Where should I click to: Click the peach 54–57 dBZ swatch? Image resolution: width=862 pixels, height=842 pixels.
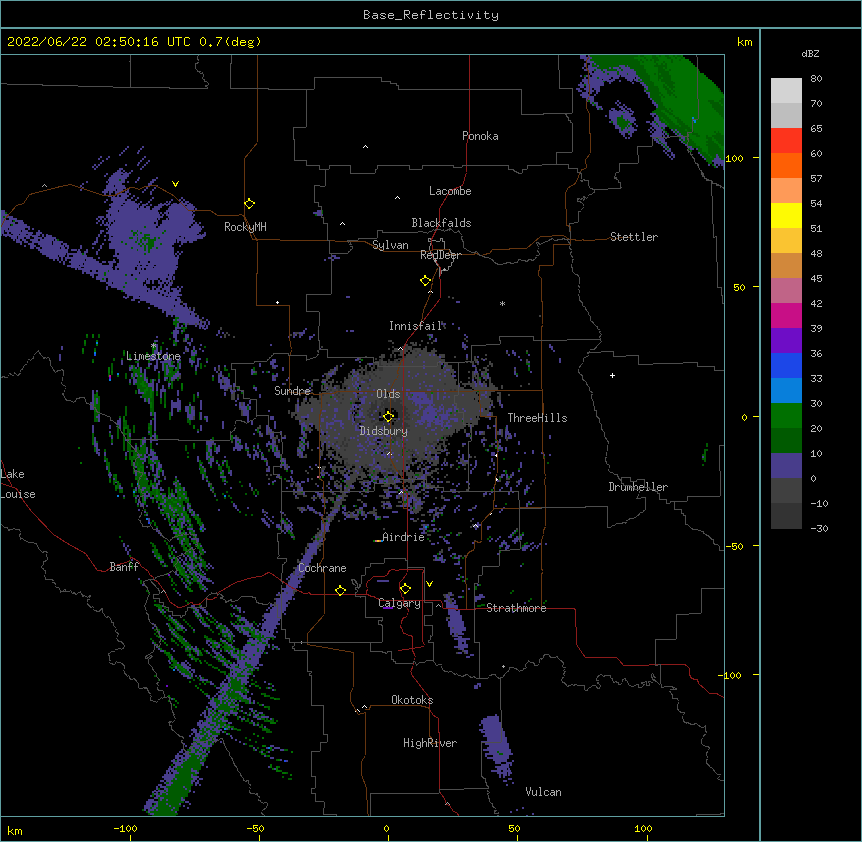[786, 191]
